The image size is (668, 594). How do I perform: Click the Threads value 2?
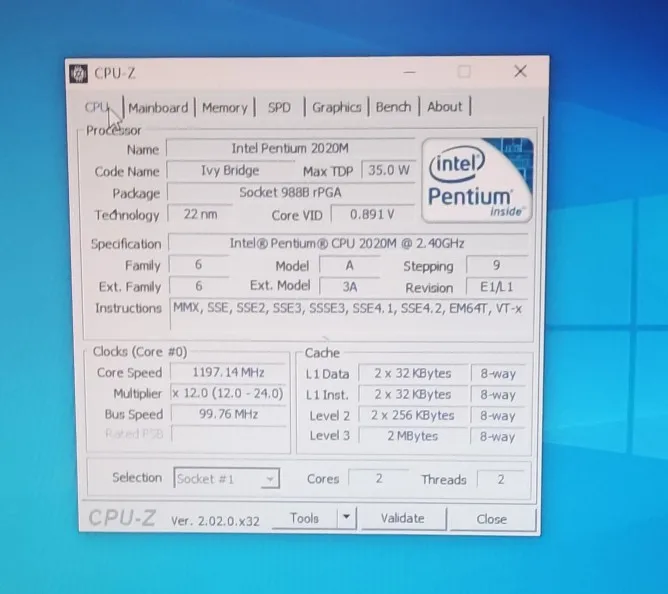point(501,479)
